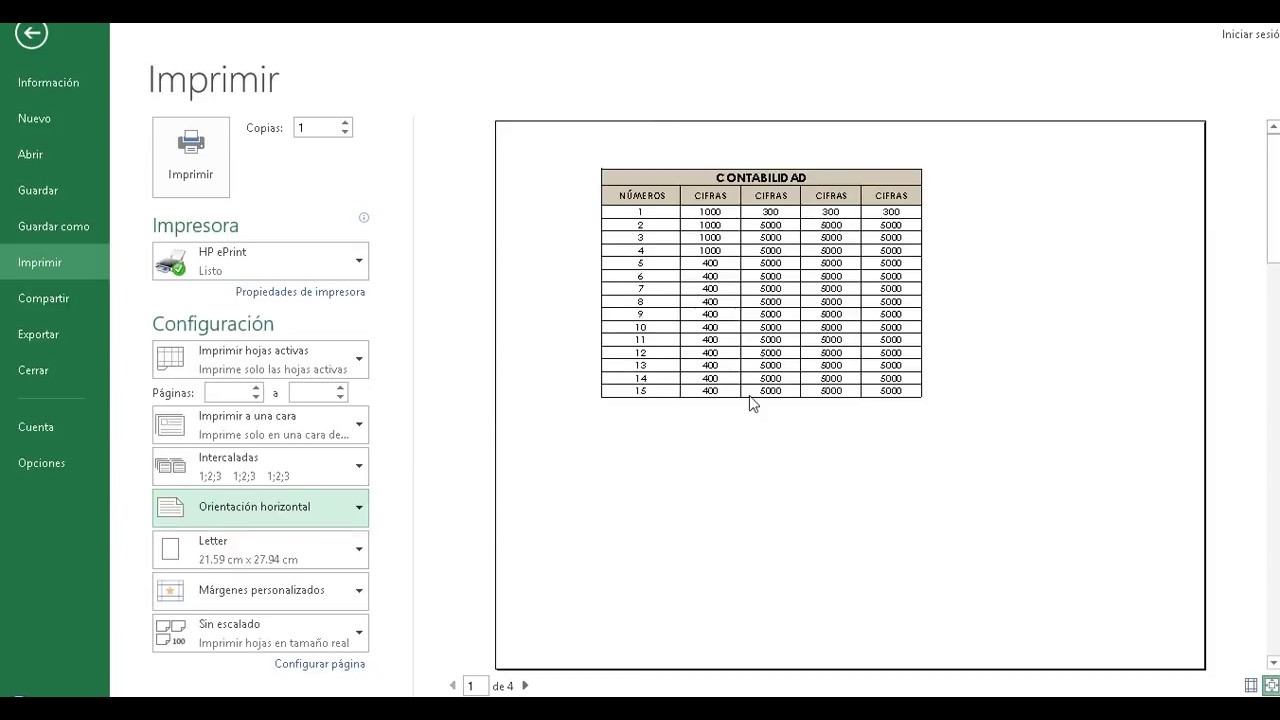Open the Márgenes personalizados dropdown
The height and width of the screenshot is (720, 1280).
pos(359,591)
